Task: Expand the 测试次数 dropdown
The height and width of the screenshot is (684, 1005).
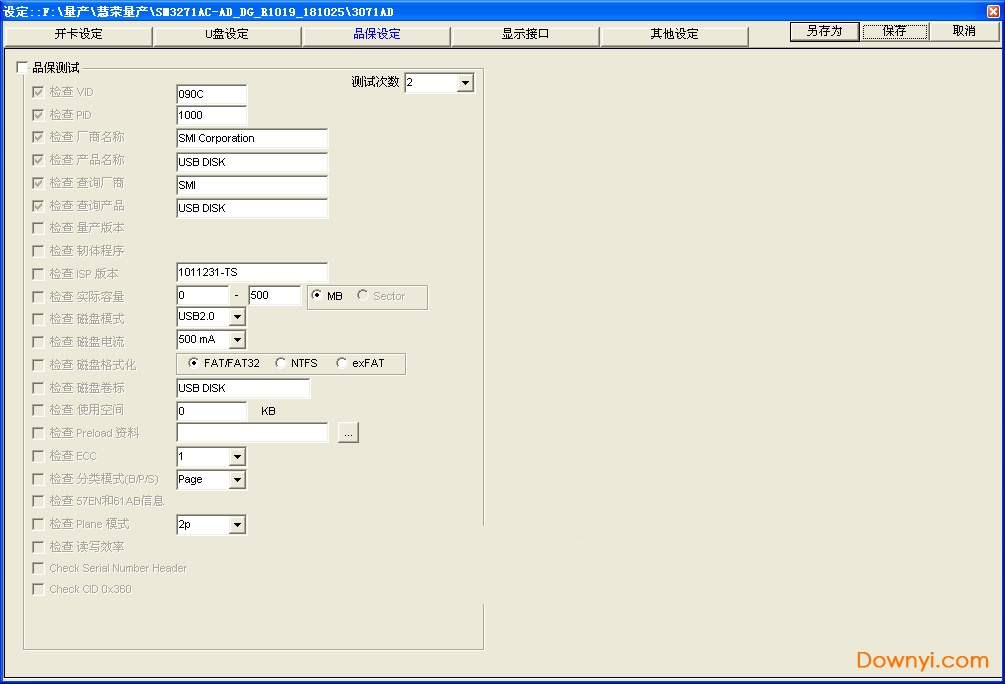Action: [x=465, y=83]
